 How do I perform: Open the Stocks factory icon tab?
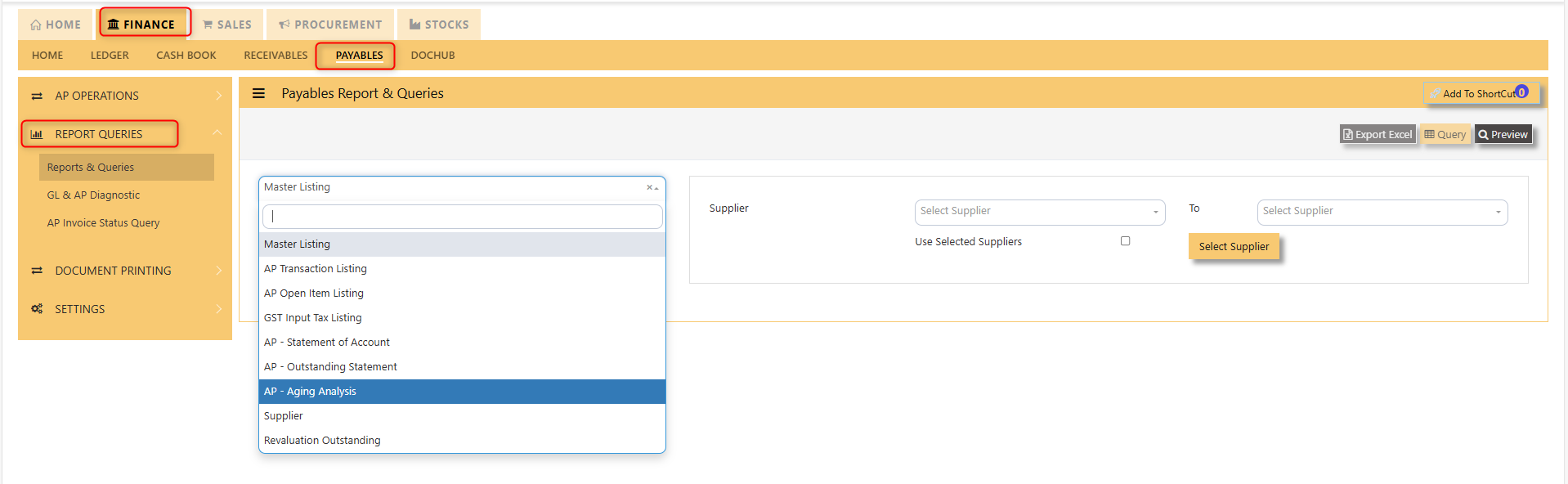click(x=415, y=25)
